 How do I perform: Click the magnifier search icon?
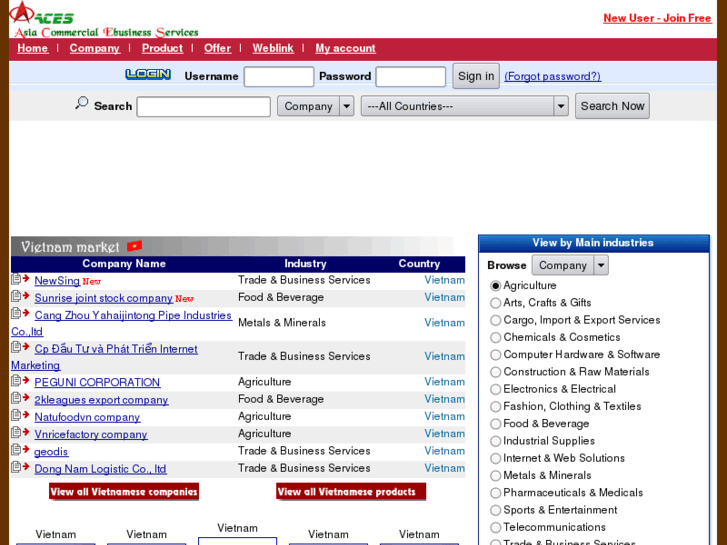click(x=82, y=103)
